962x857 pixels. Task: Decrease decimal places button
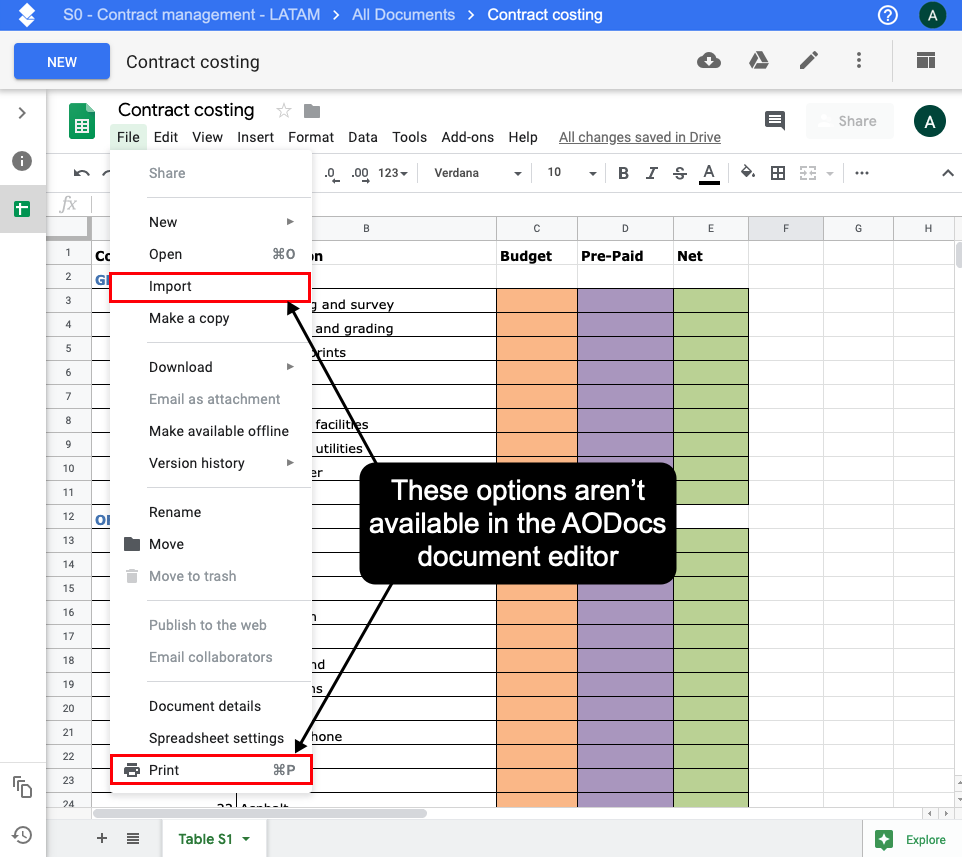pyautogui.click(x=331, y=174)
